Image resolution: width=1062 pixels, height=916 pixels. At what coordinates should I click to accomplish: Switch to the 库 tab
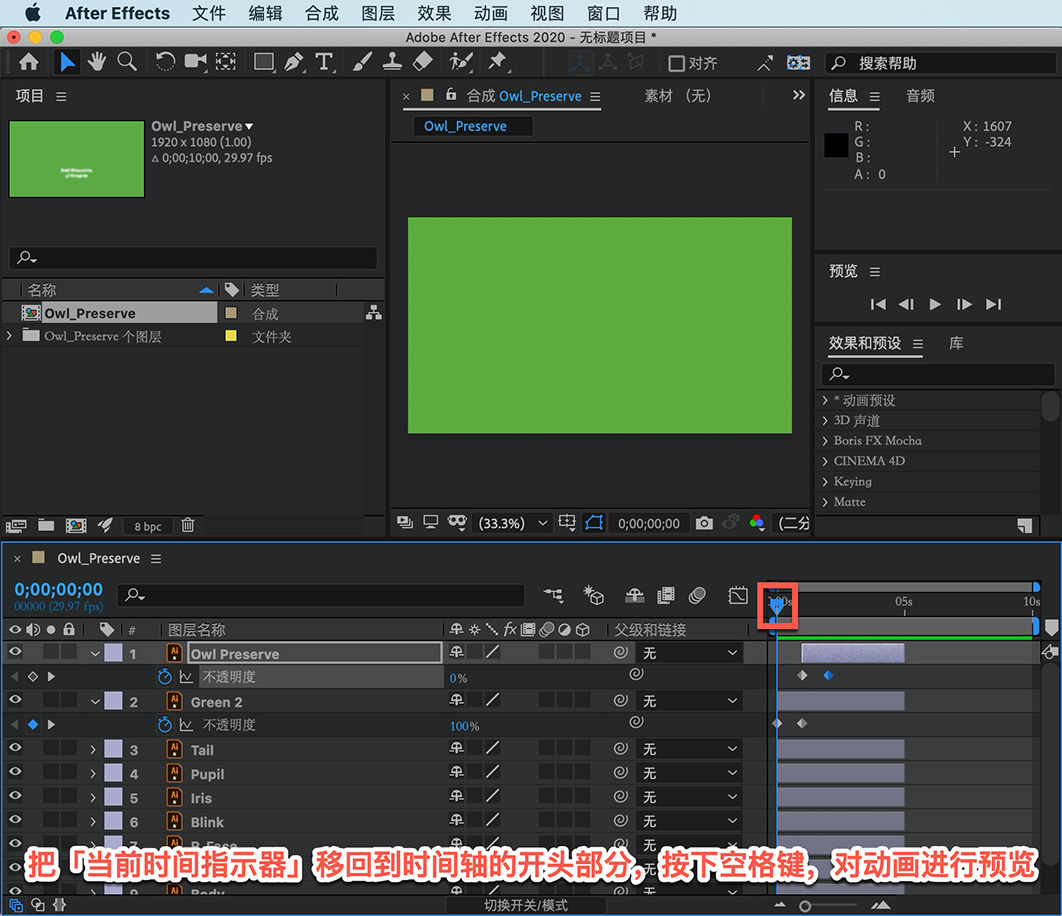pos(956,344)
